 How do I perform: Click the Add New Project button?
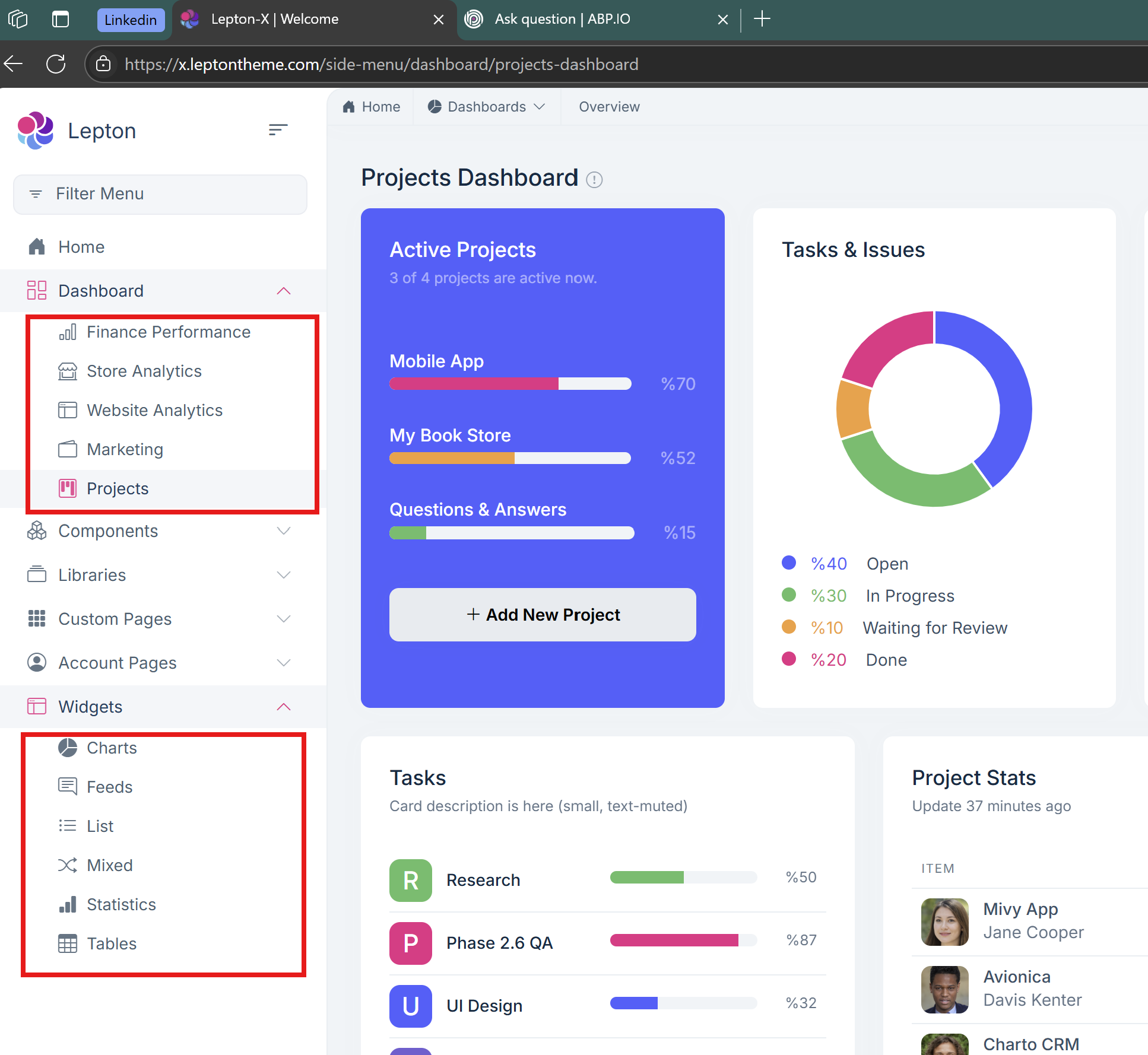[543, 615]
